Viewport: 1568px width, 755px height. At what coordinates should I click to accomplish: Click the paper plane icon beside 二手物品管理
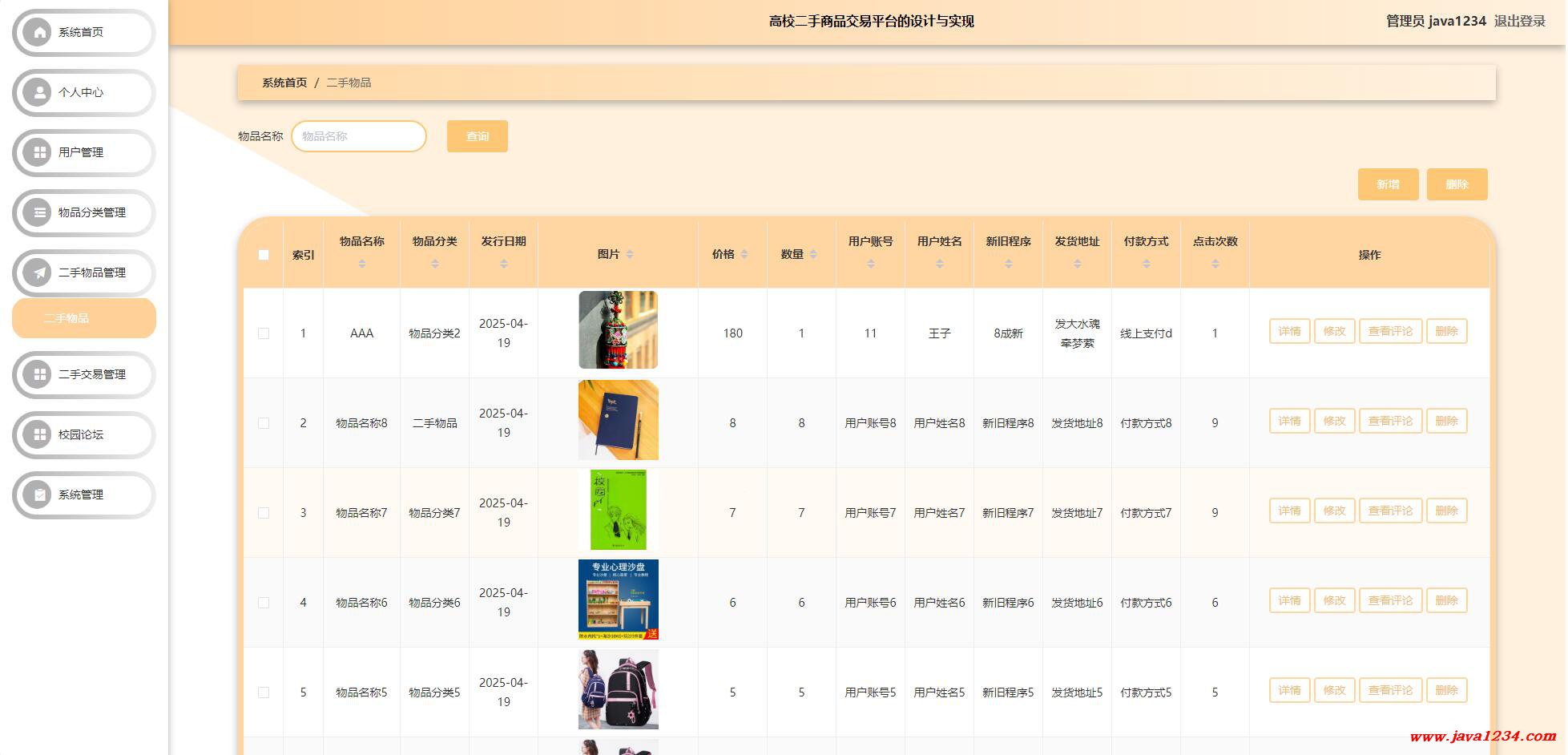(38, 273)
